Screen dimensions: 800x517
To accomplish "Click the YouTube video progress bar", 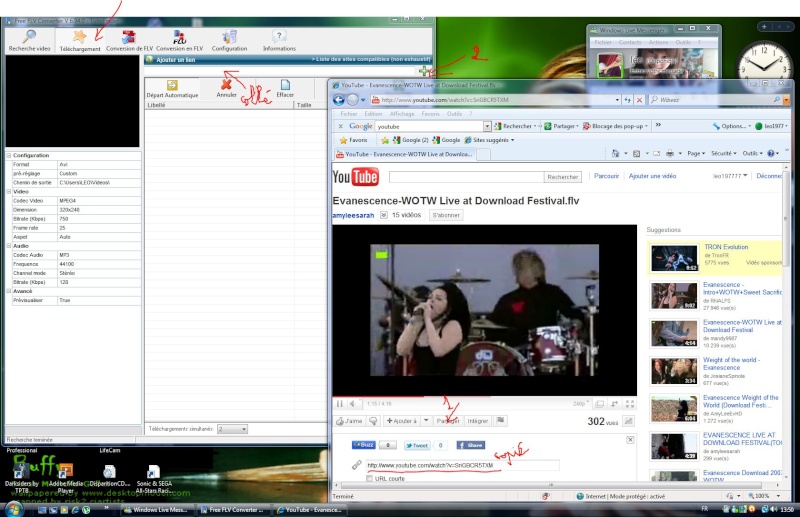I will (x=484, y=397).
